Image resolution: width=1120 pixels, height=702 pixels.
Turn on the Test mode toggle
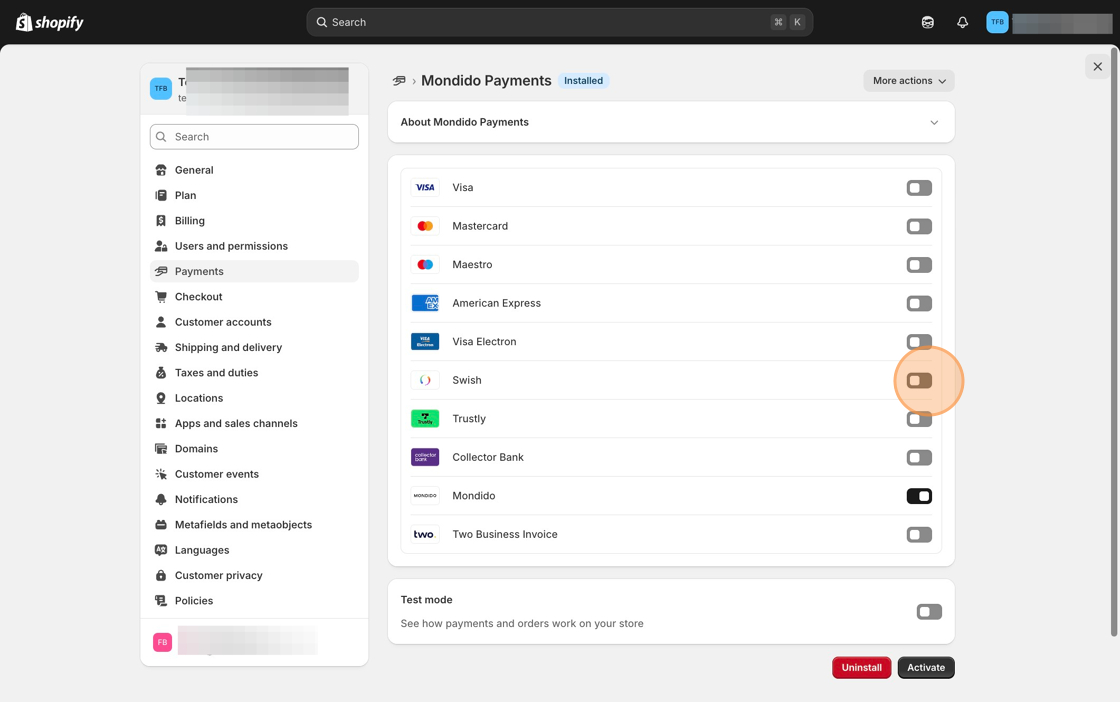pos(929,612)
